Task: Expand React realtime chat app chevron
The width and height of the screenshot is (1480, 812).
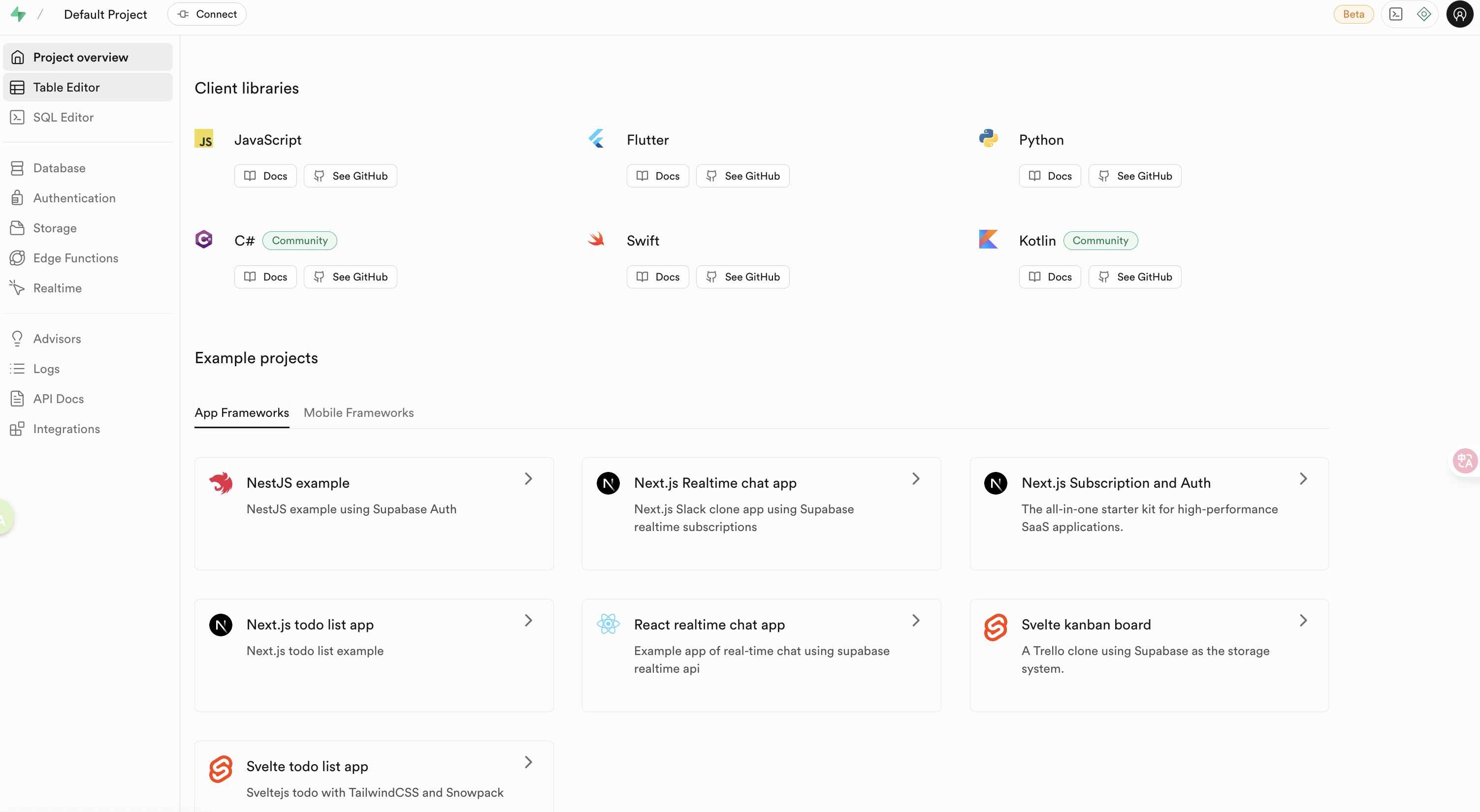Action: coord(916,620)
